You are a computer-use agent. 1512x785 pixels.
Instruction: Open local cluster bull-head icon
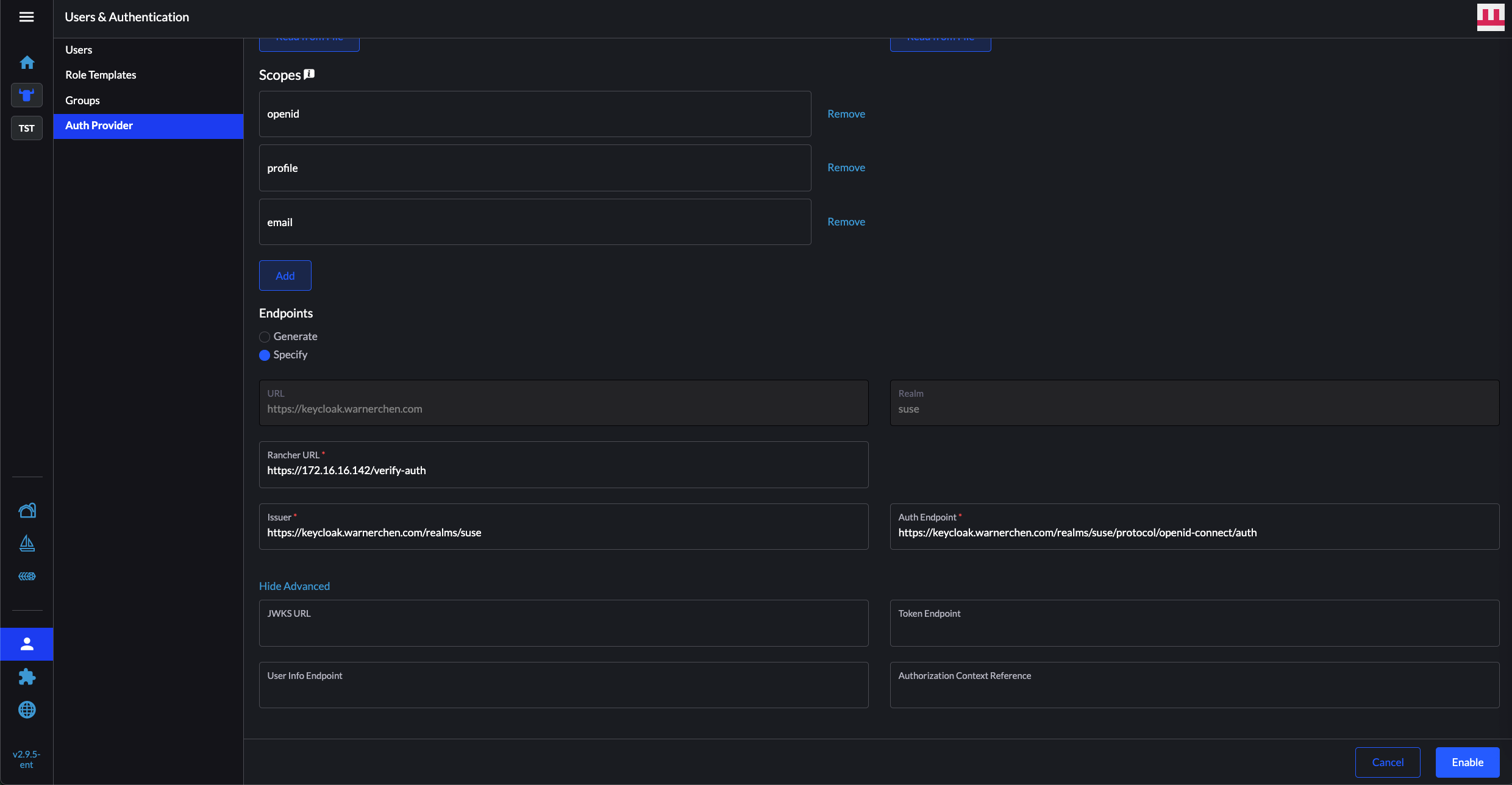27,95
